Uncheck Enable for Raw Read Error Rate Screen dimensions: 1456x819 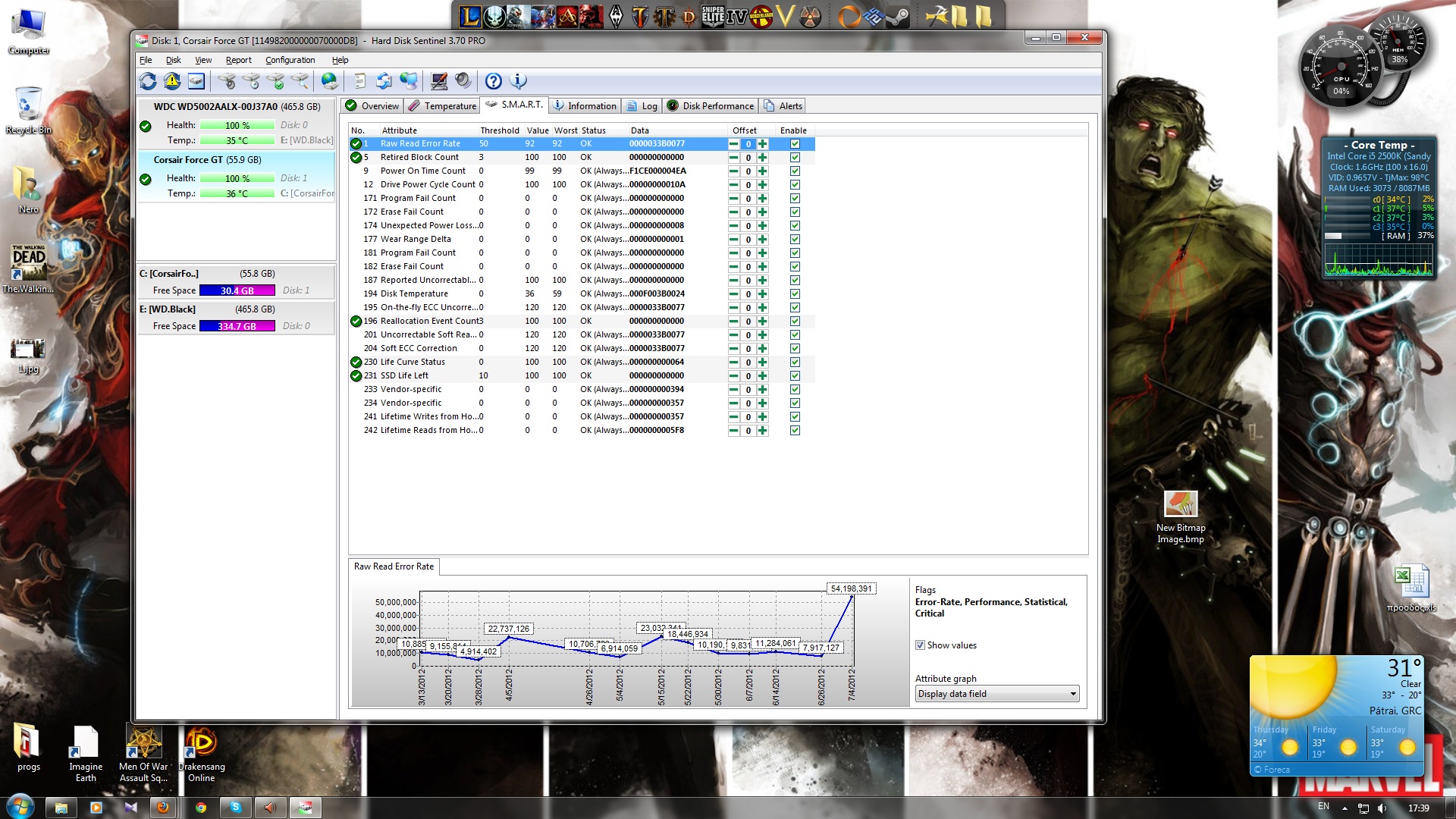[795, 144]
